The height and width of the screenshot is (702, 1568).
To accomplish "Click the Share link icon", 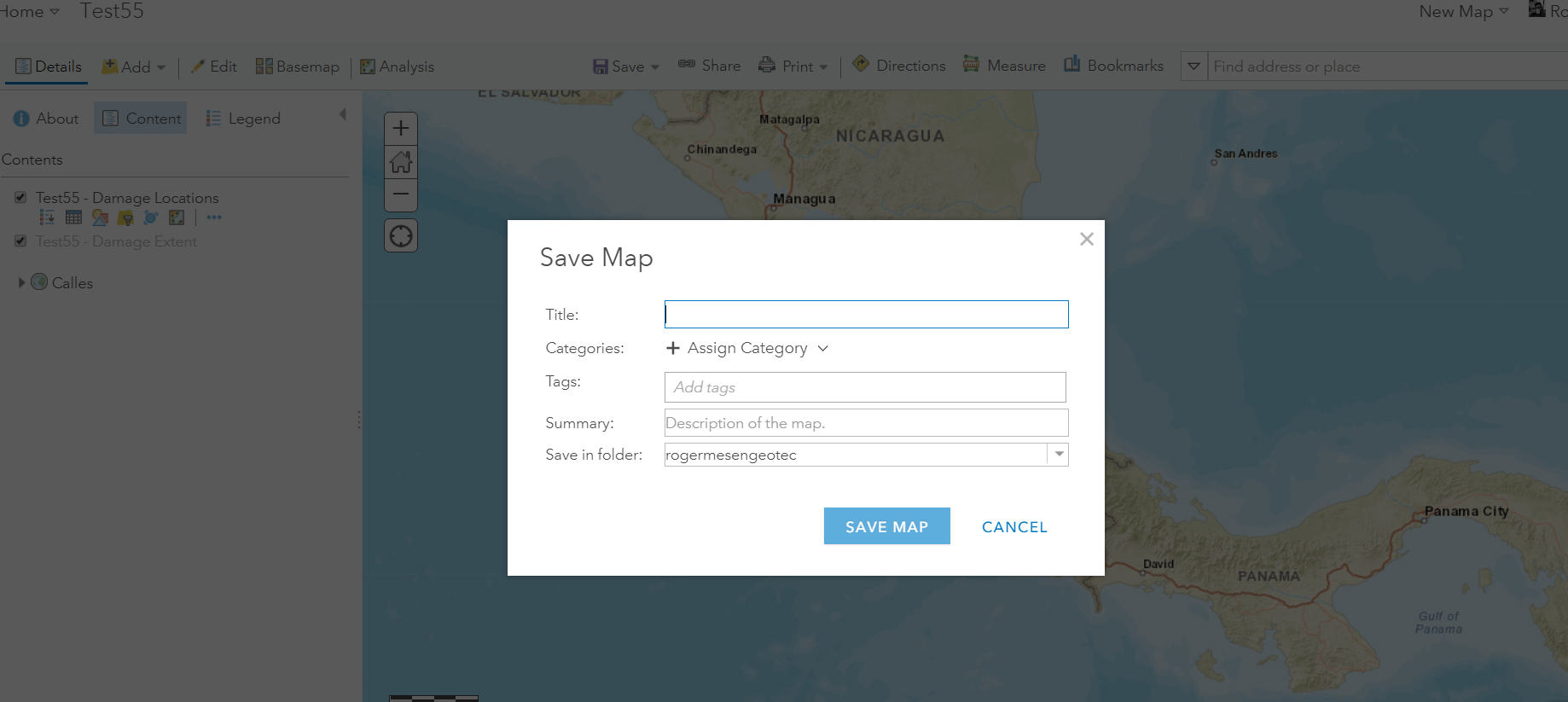I will 687,64.
